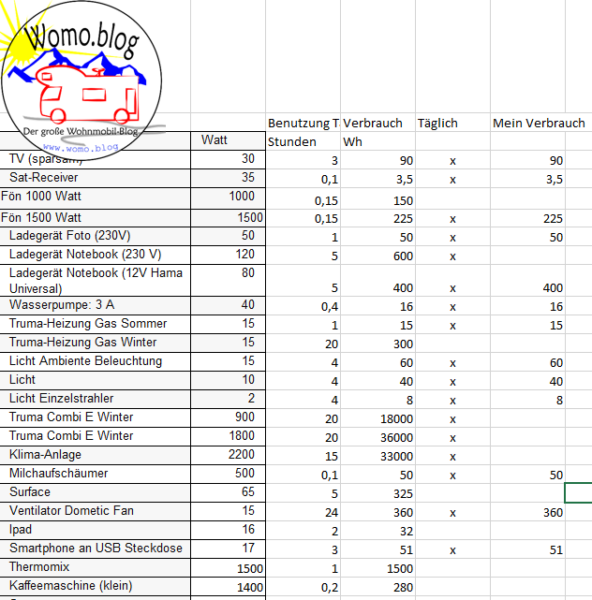Select the Ventilator Dometic Fan cell
This screenshot has width=592, height=600.
(x=95, y=512)
